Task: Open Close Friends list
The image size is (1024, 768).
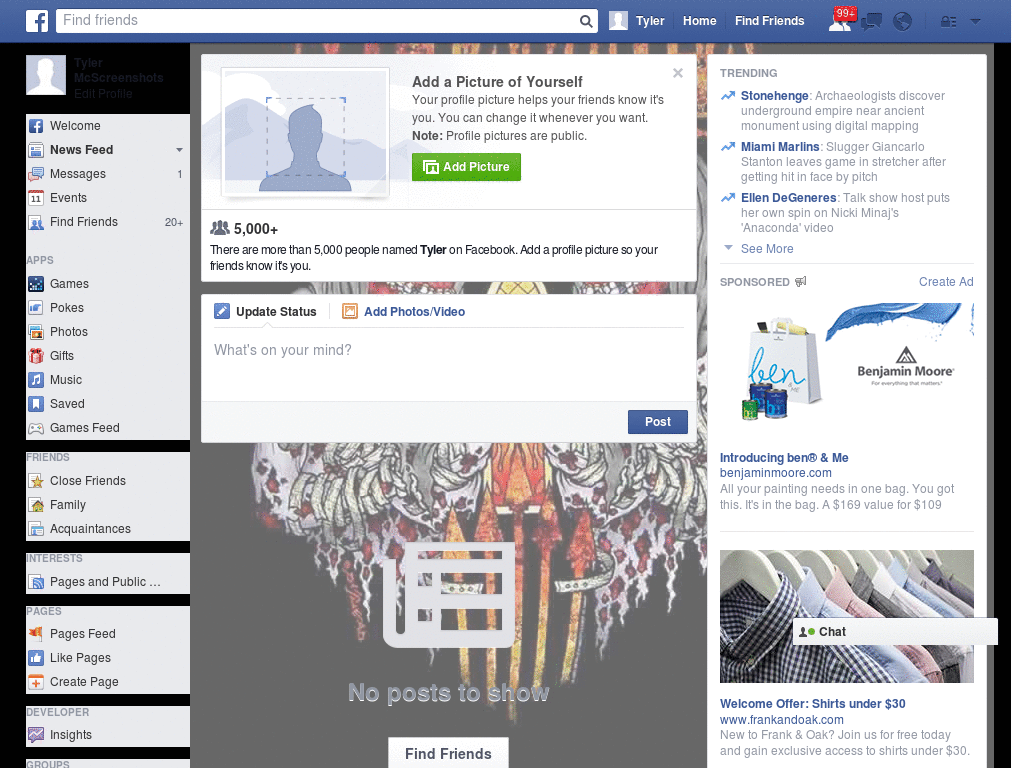Action: [x=108, y=481]
